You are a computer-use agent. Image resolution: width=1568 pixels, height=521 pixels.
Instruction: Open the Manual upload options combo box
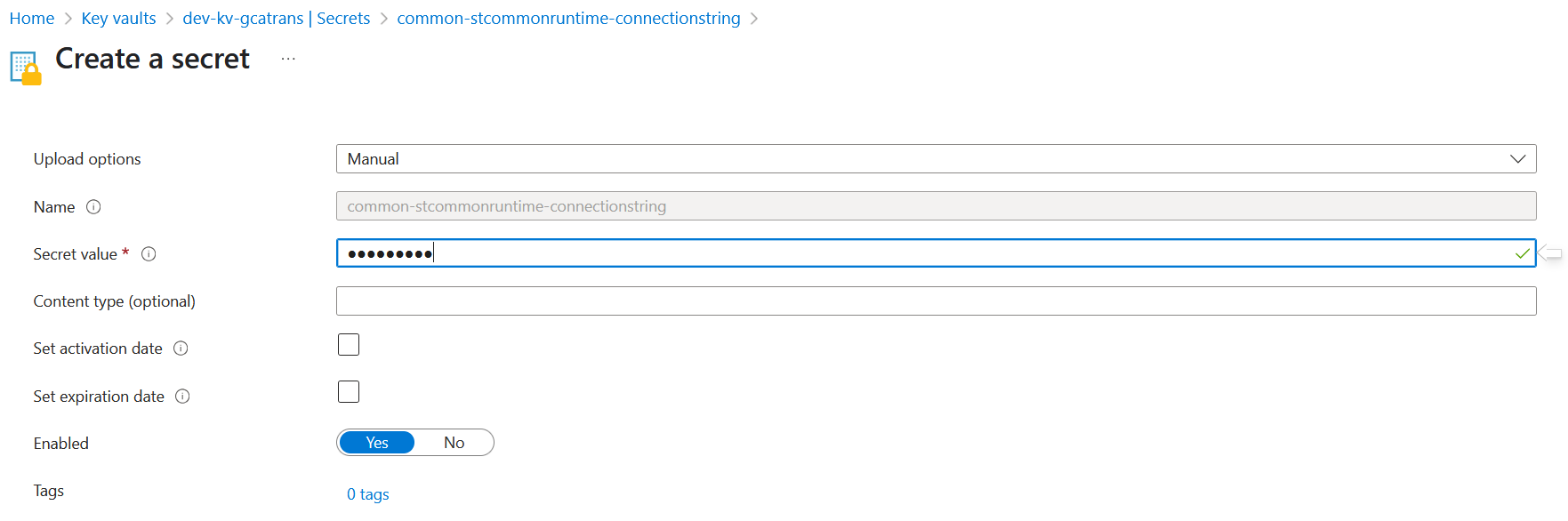click(936, 159)
